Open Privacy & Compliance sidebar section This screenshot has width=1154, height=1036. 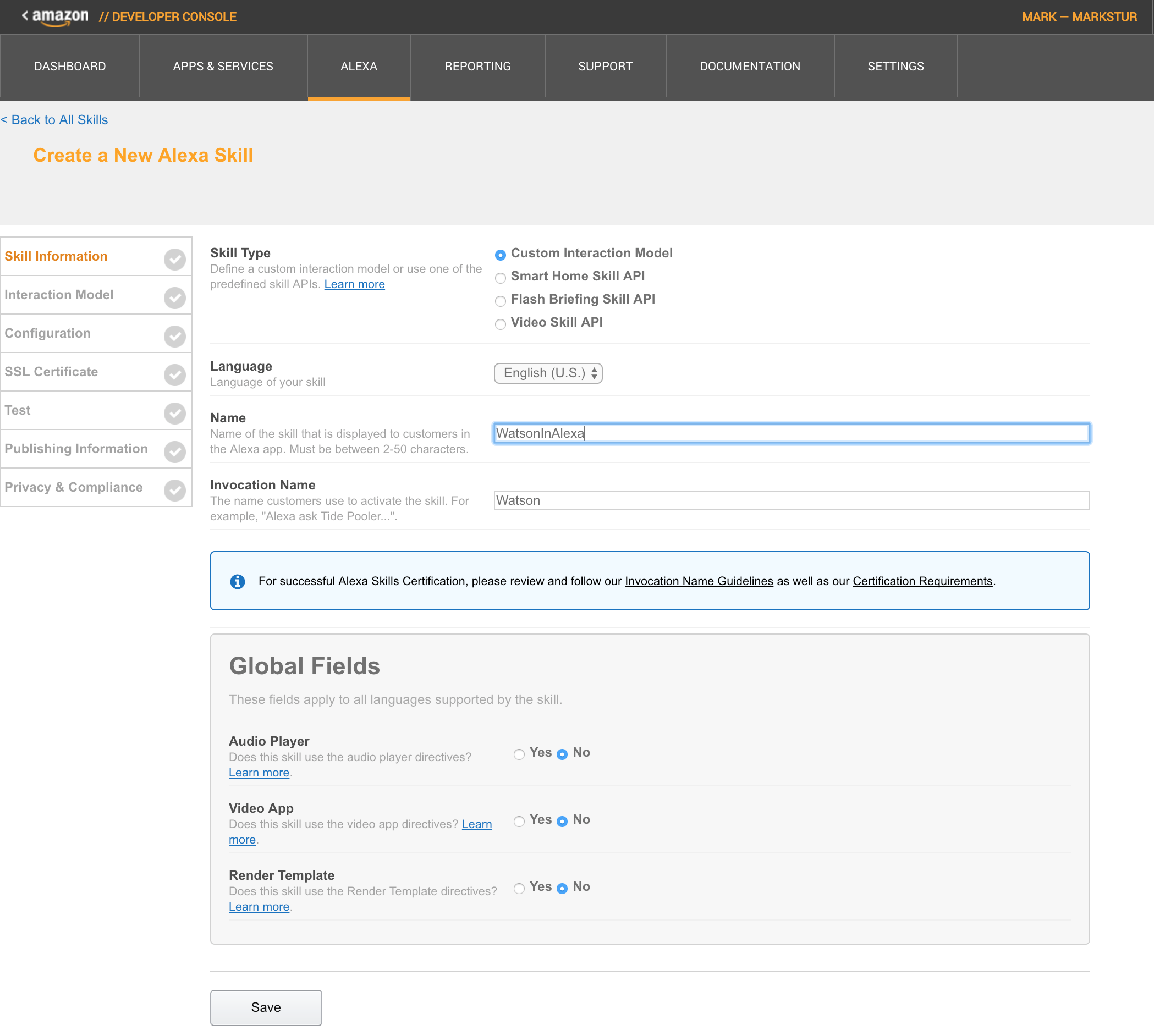(x=74, y=487)
